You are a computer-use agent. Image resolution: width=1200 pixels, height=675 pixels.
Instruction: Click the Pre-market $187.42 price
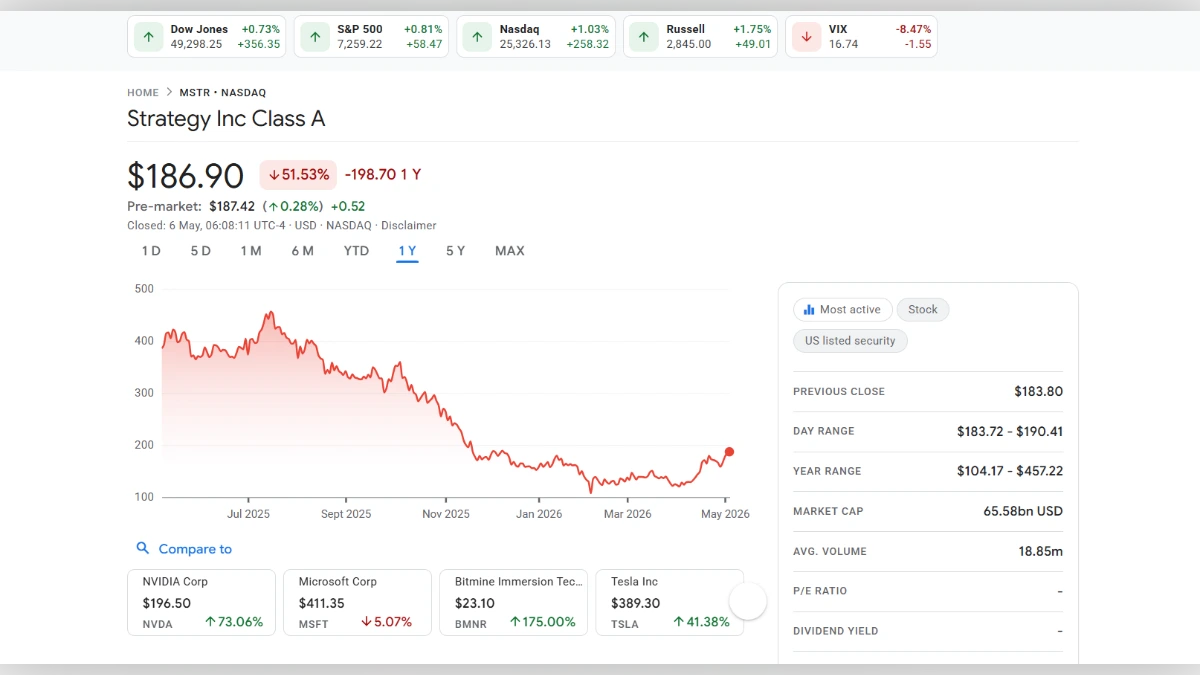(x=232, y=207)
